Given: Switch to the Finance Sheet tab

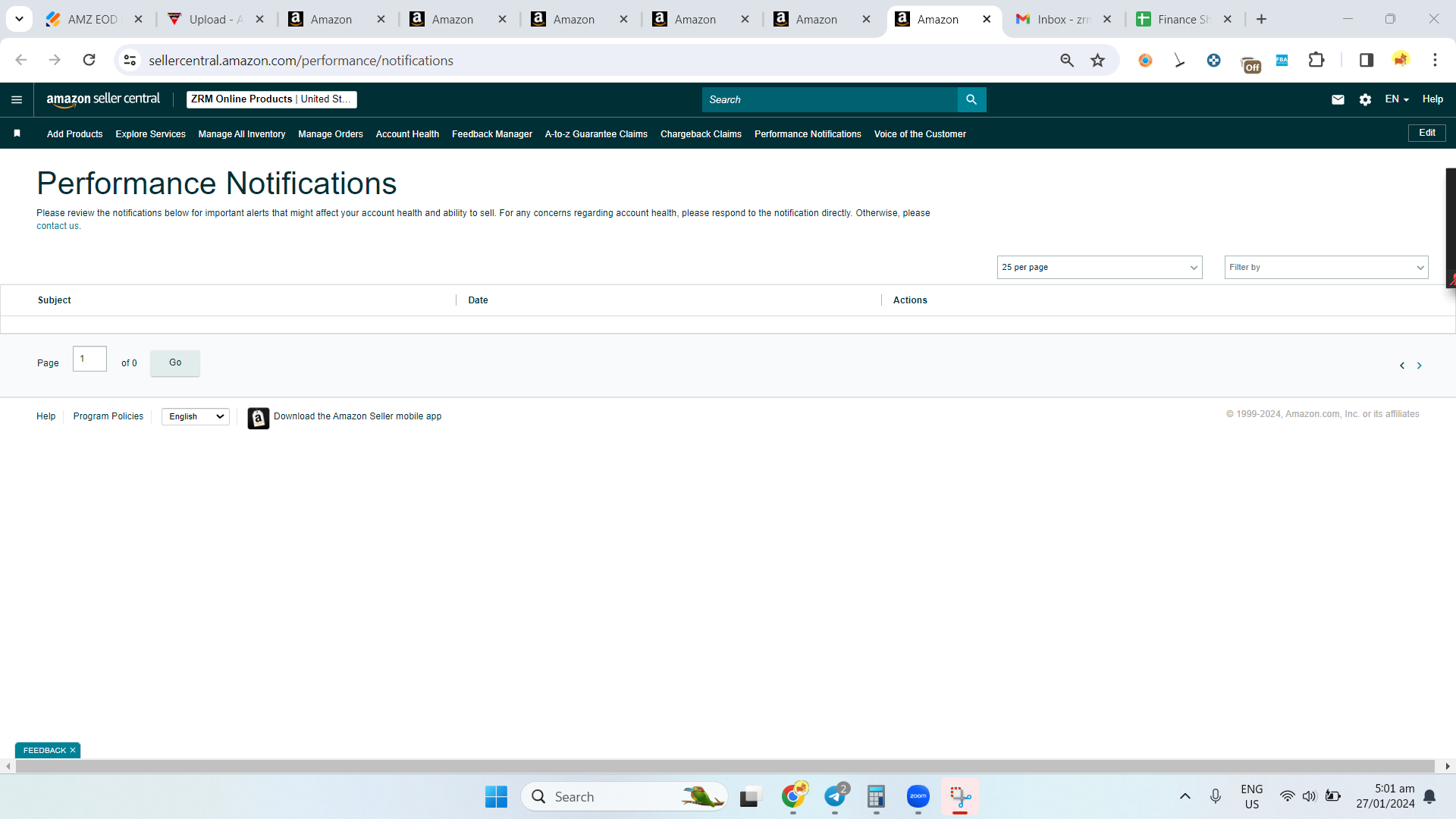Looking at the screenshot, I should point(1185,19).
